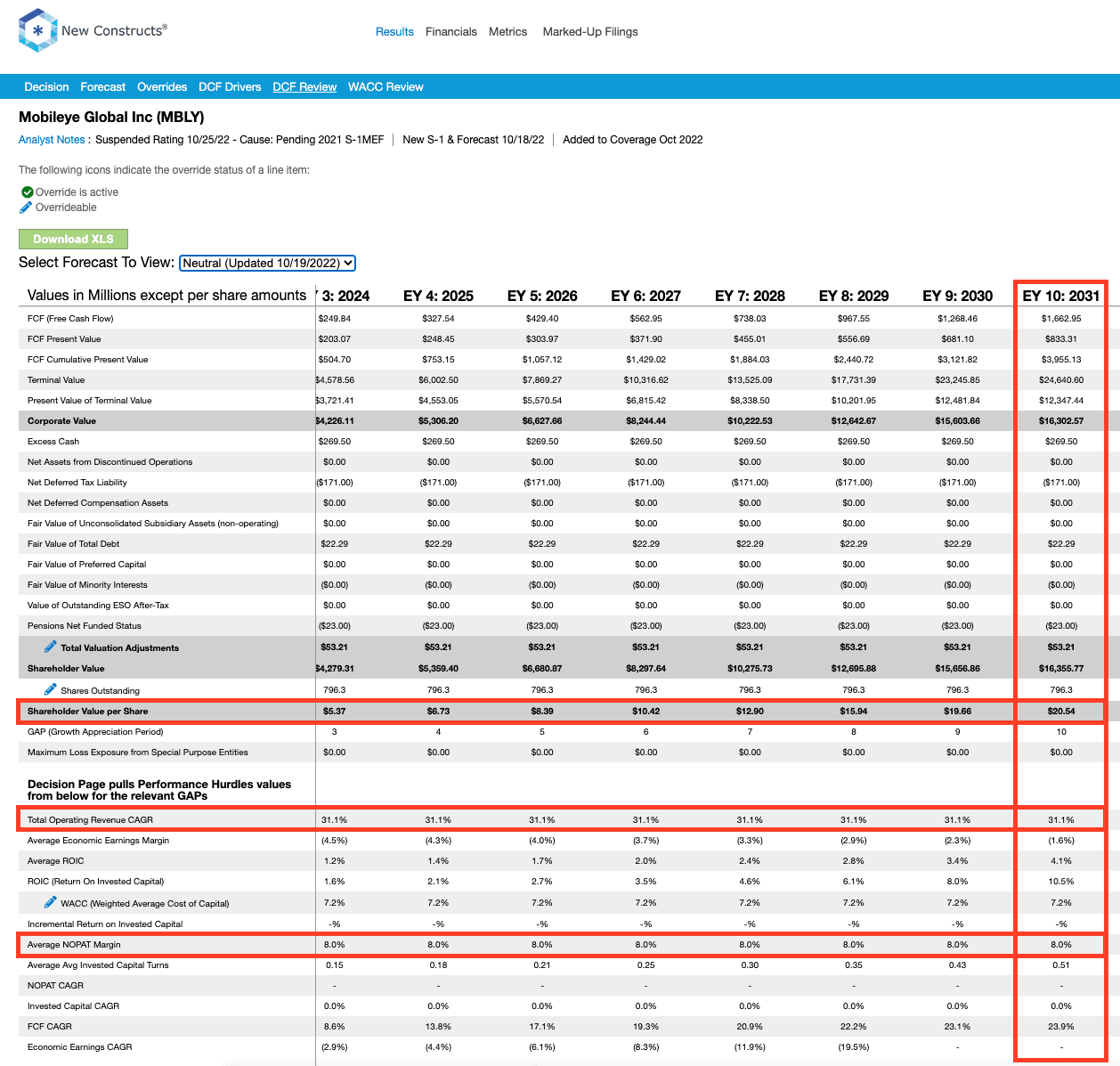This screenshot has width=1120, height=1066.
Task: Click the Invested Capital CAGR label
Action: (x=73, y=1006)
